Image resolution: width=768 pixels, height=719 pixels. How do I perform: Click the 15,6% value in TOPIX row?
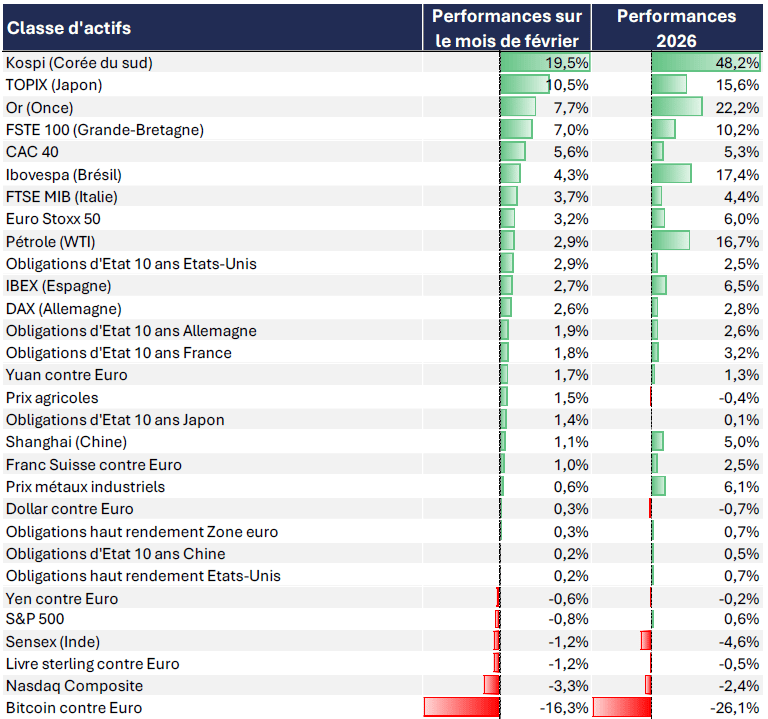738,85
